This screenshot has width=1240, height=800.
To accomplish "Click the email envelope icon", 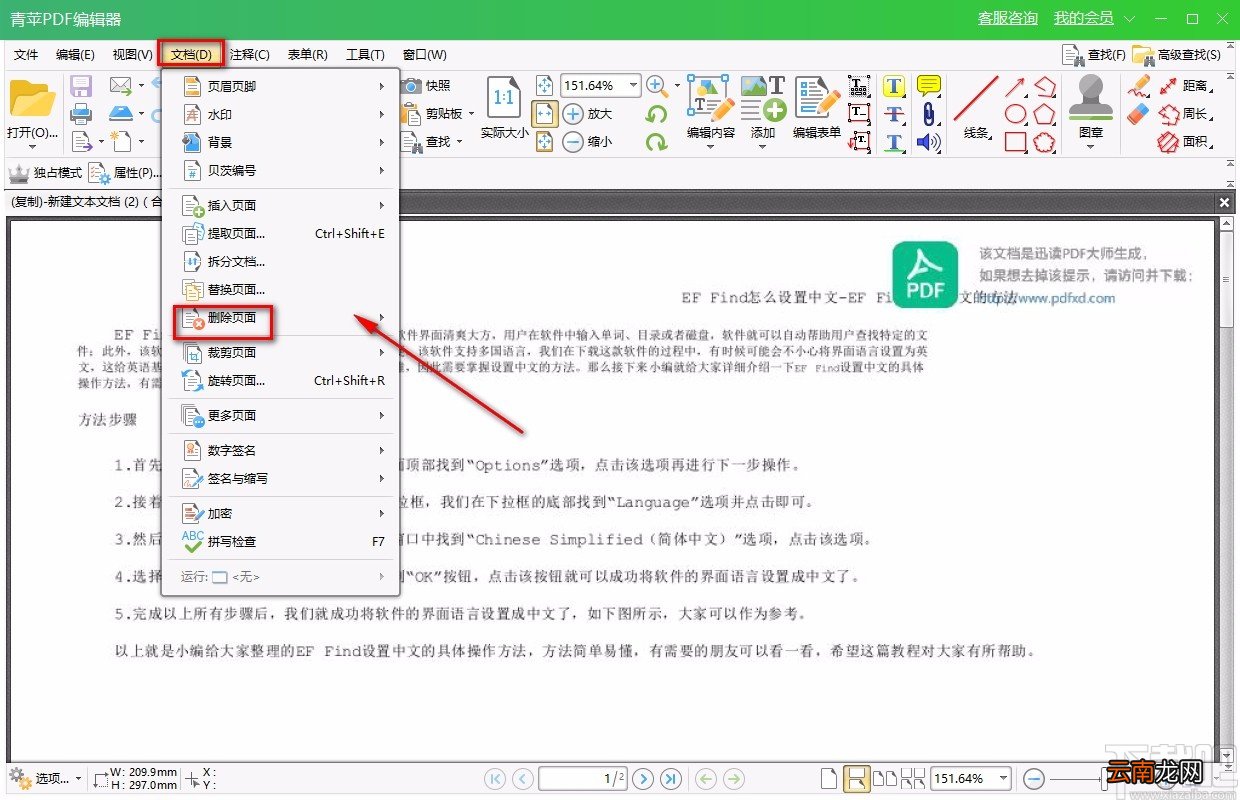I will (x=121, y=86).
